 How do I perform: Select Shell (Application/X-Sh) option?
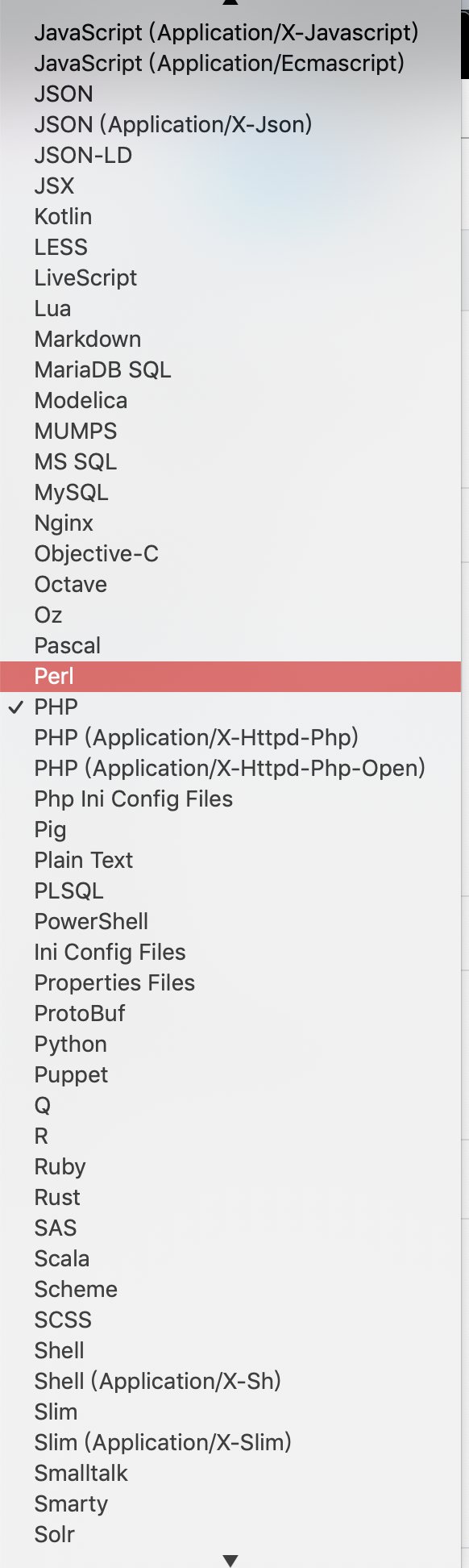point(230,1382)
